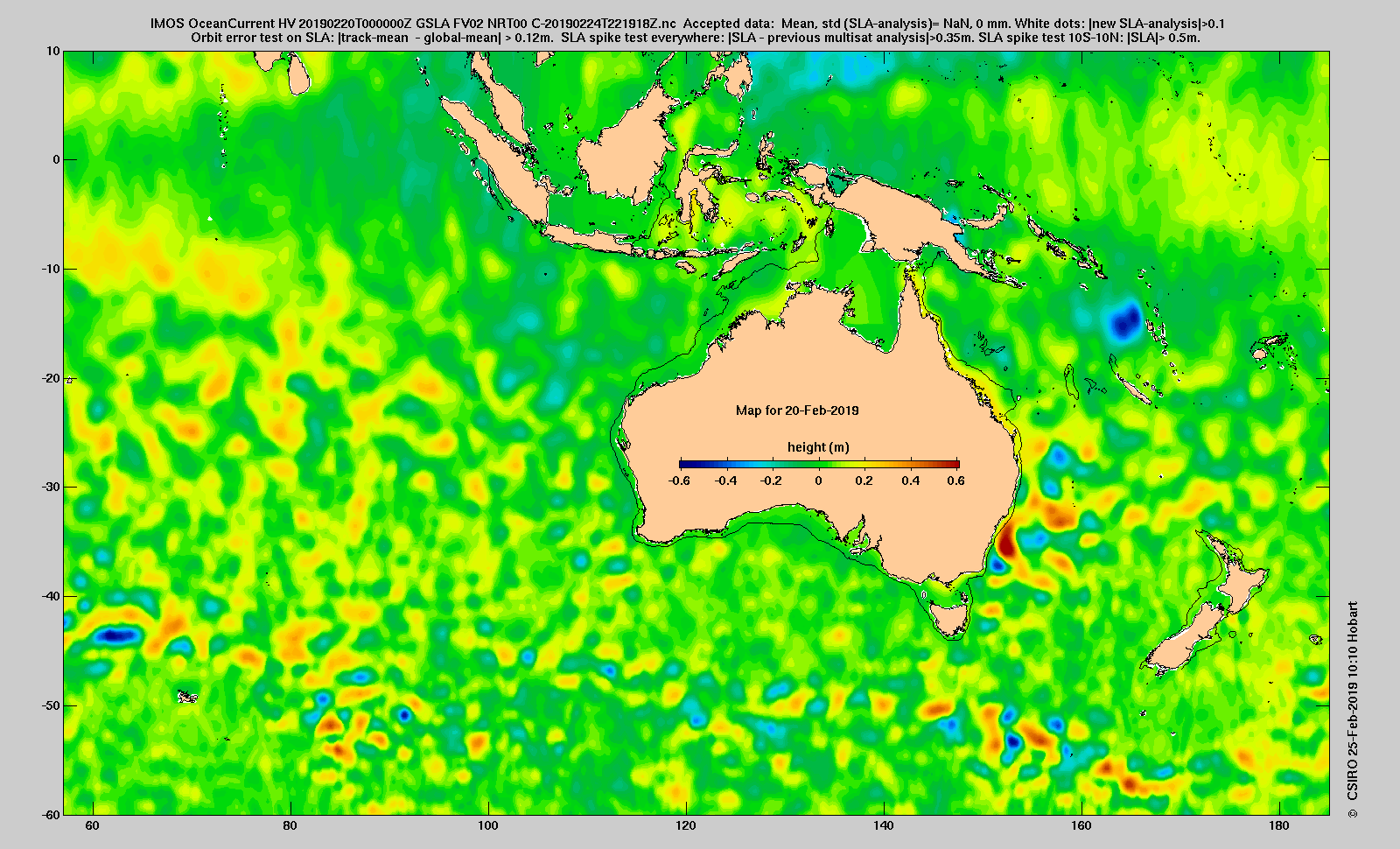The height and width of the screenshot is (849, 1400).
Task: Click the -0.6 colorbar tick label
Action: (679, 481)
